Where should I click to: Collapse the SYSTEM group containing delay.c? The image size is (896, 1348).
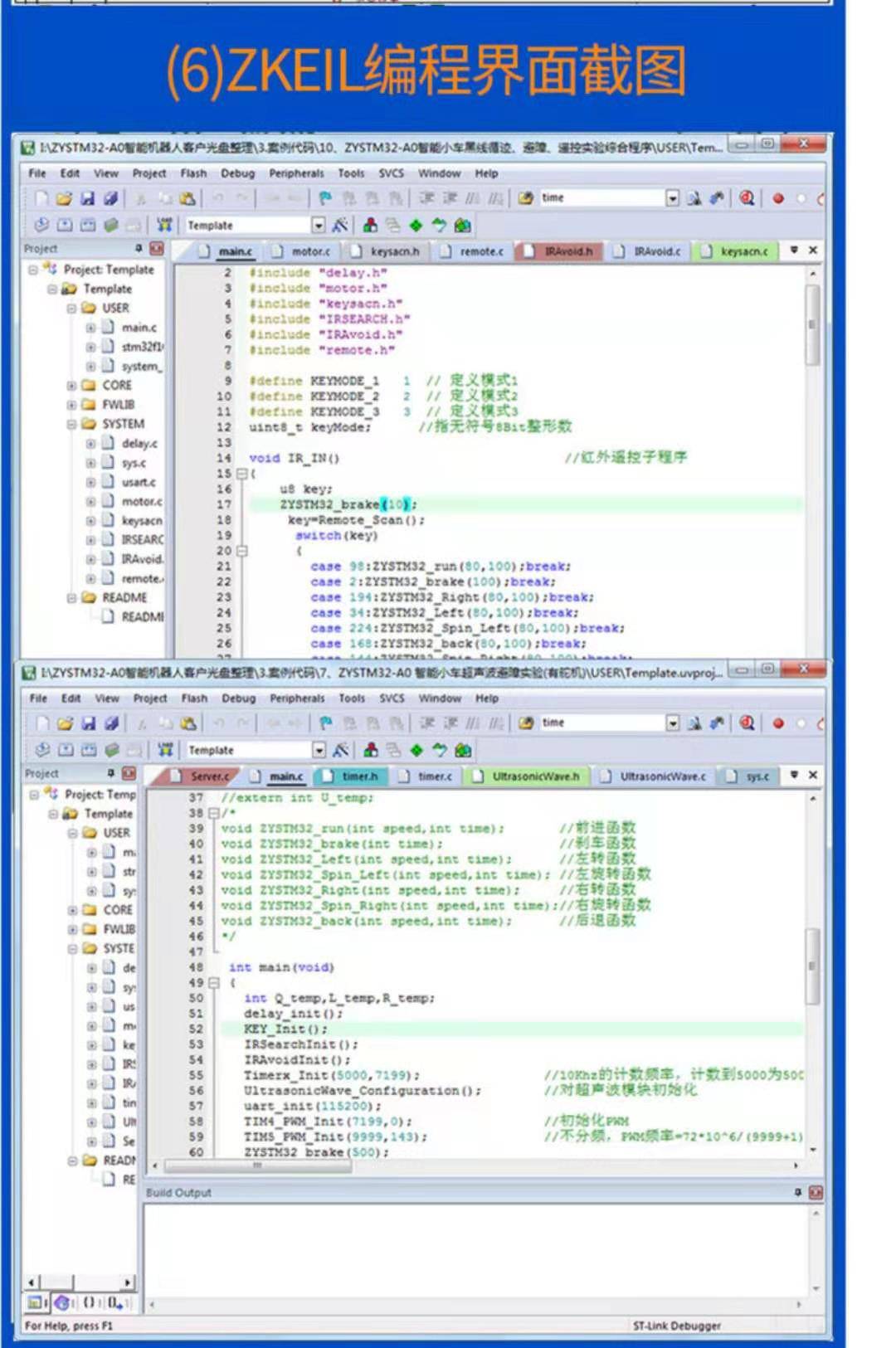pyautogui.click(x=71, y=424)
